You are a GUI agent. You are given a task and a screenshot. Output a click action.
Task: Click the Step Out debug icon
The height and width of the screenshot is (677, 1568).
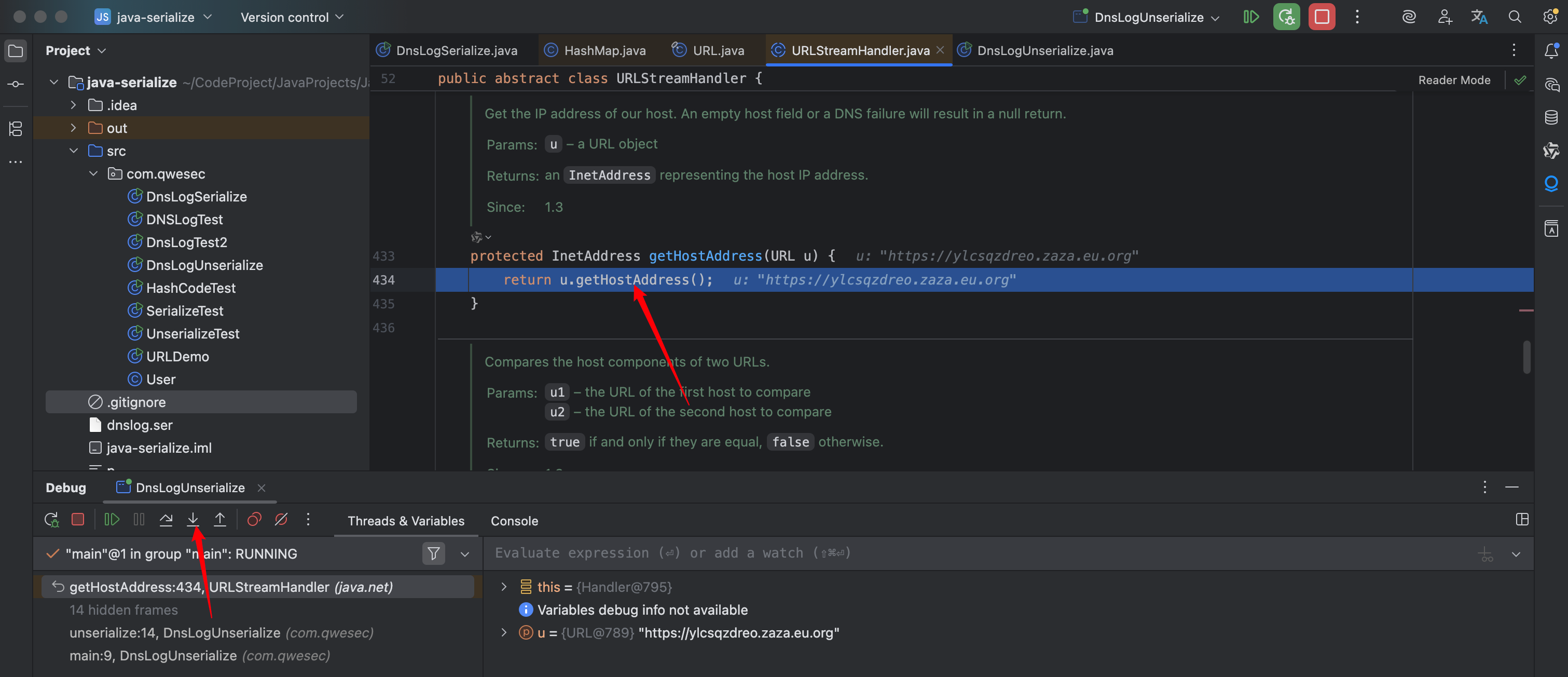[x=220, y=519]
